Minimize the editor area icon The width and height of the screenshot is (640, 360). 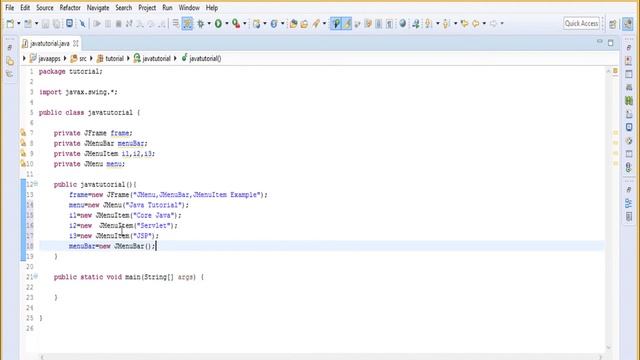click(600, 42)
